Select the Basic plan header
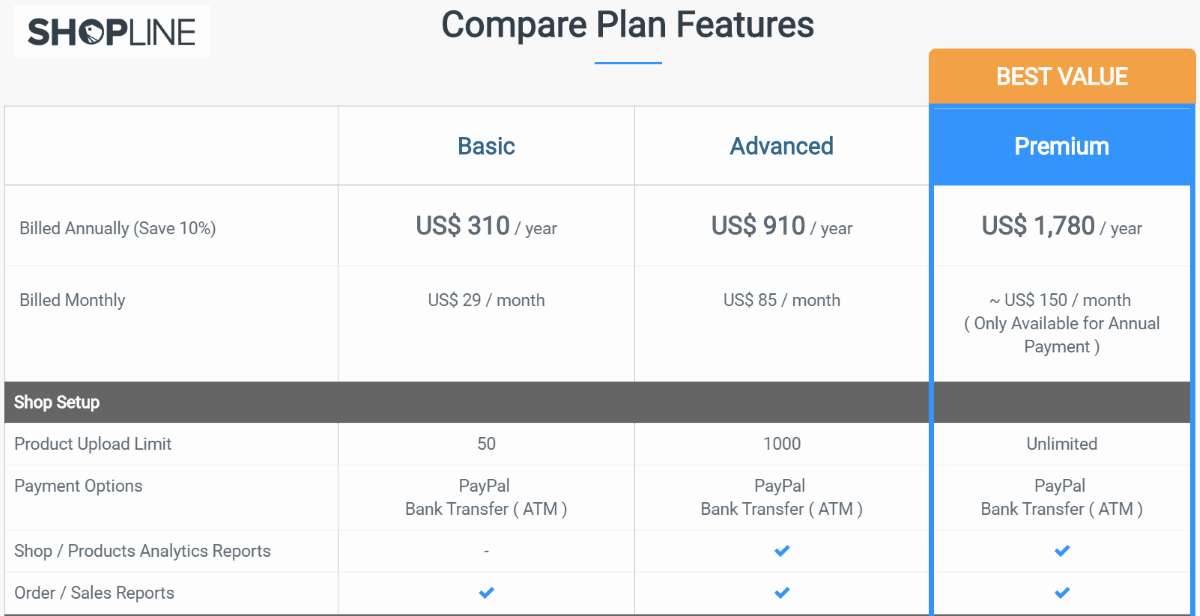This screenshot has width=1200, height=616. pos(486,146)
